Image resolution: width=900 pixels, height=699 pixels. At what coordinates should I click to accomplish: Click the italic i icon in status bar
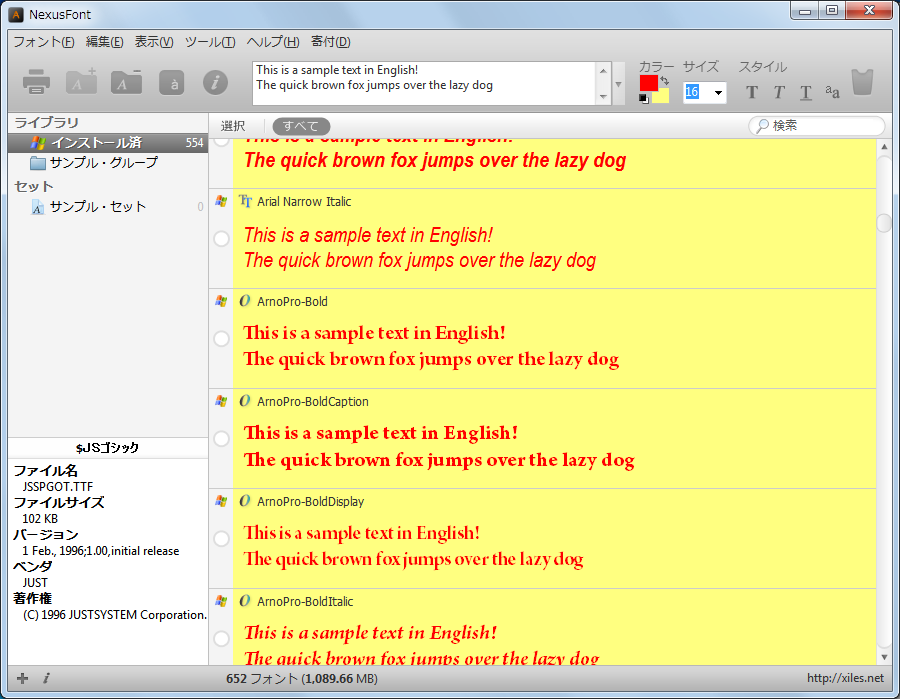[46, 678]
